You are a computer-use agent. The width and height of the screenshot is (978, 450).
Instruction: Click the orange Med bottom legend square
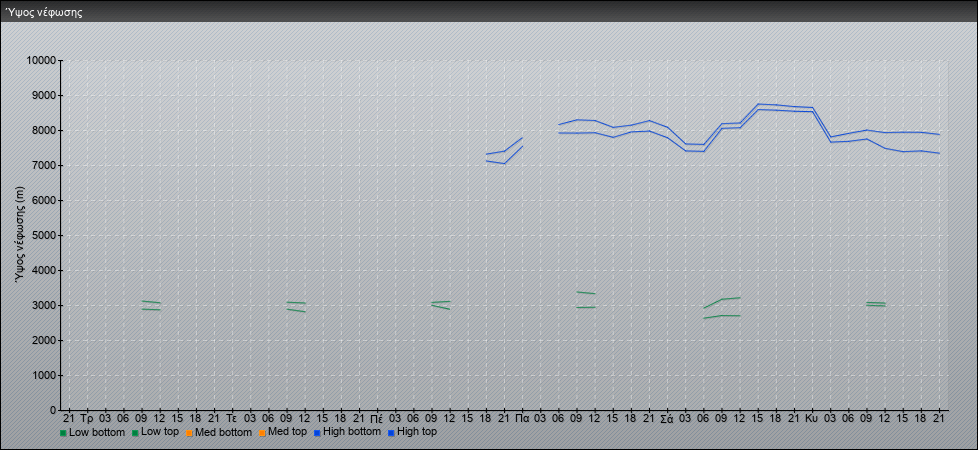190,433
